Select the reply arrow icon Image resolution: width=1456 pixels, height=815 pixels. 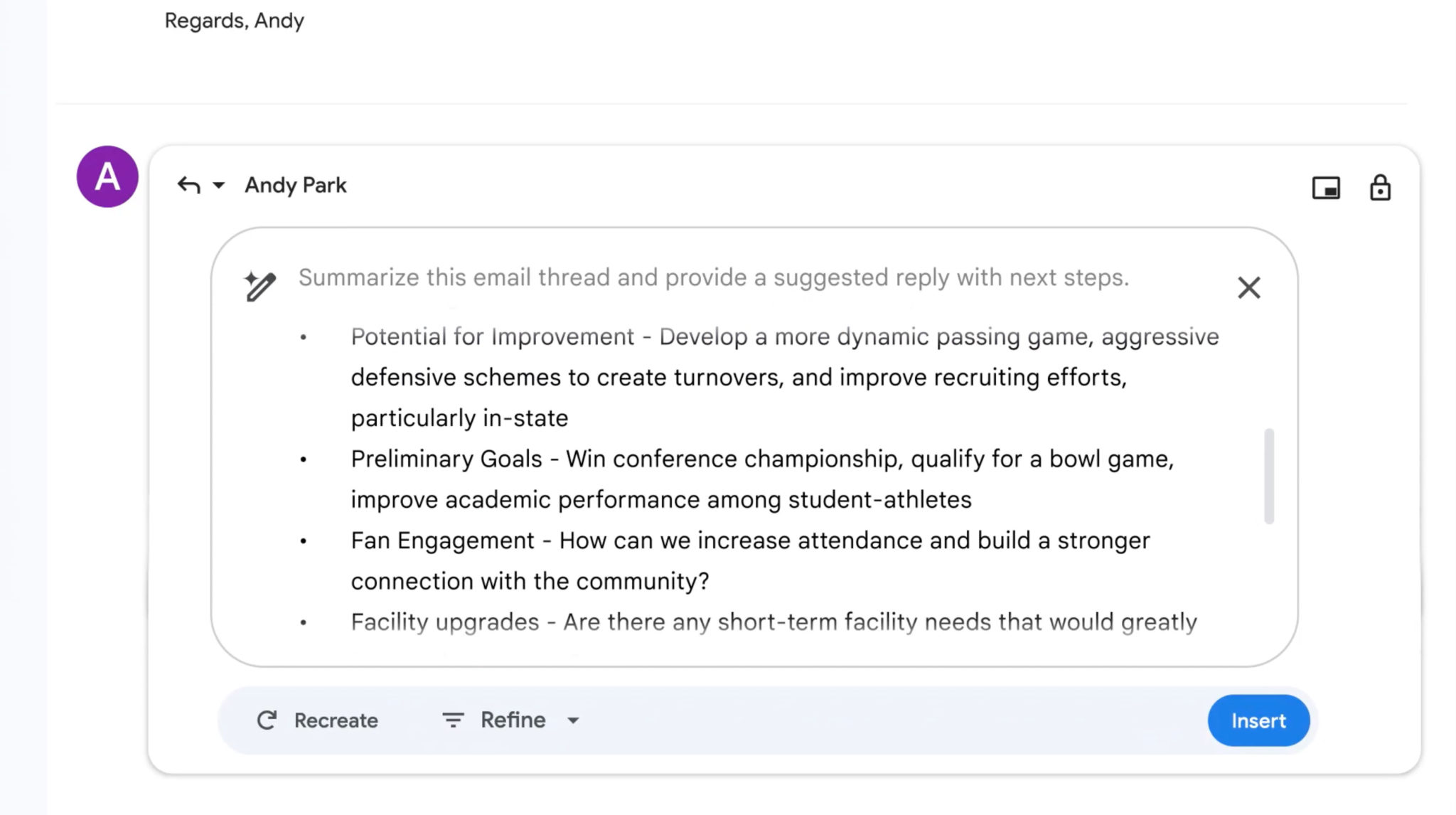coord(188,184)
